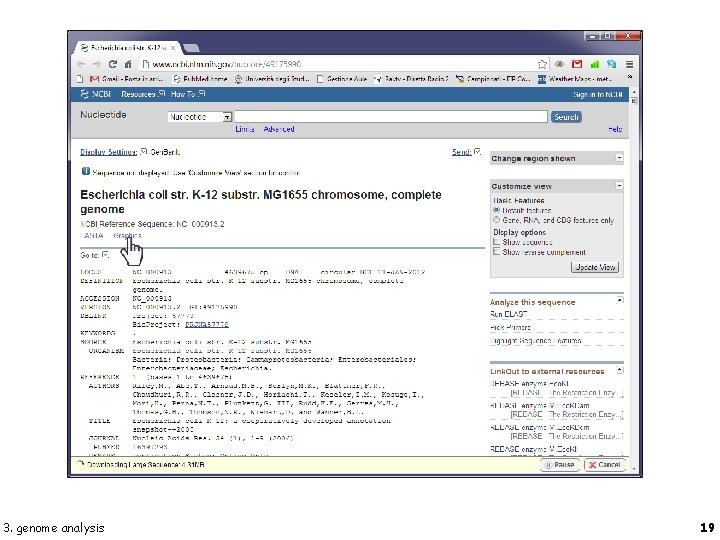
Task: Open the Gmail bookmark
Action: pyautogui.click(x=126, y=79)
